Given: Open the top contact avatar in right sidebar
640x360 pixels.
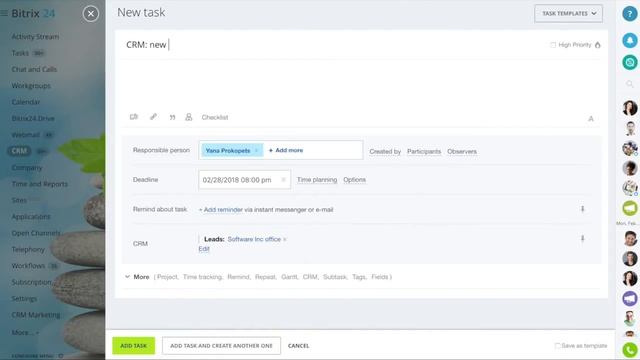Looking at the screenshot, I should (630, 108).
